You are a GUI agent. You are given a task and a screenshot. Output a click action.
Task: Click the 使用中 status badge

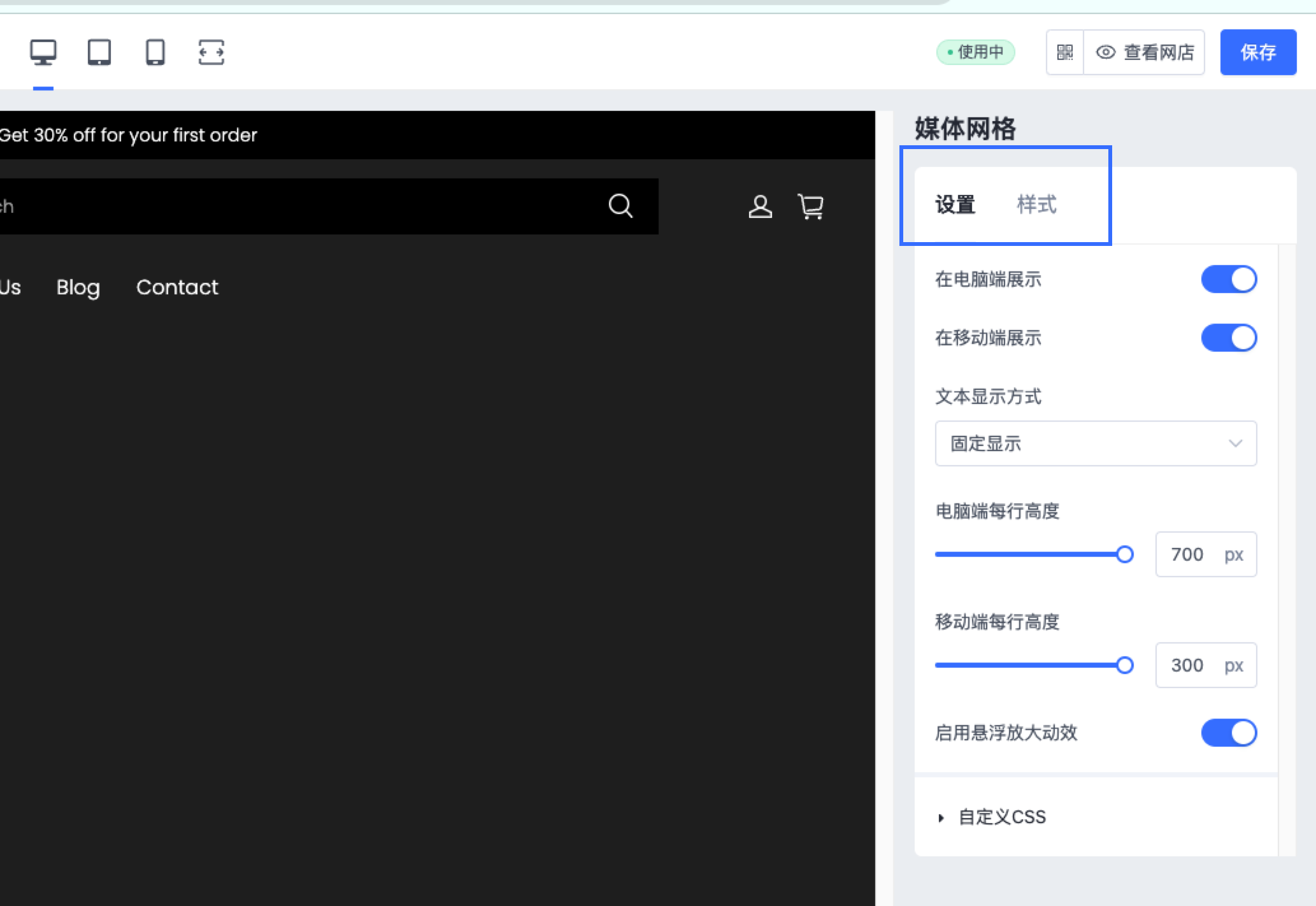(975, 52)
